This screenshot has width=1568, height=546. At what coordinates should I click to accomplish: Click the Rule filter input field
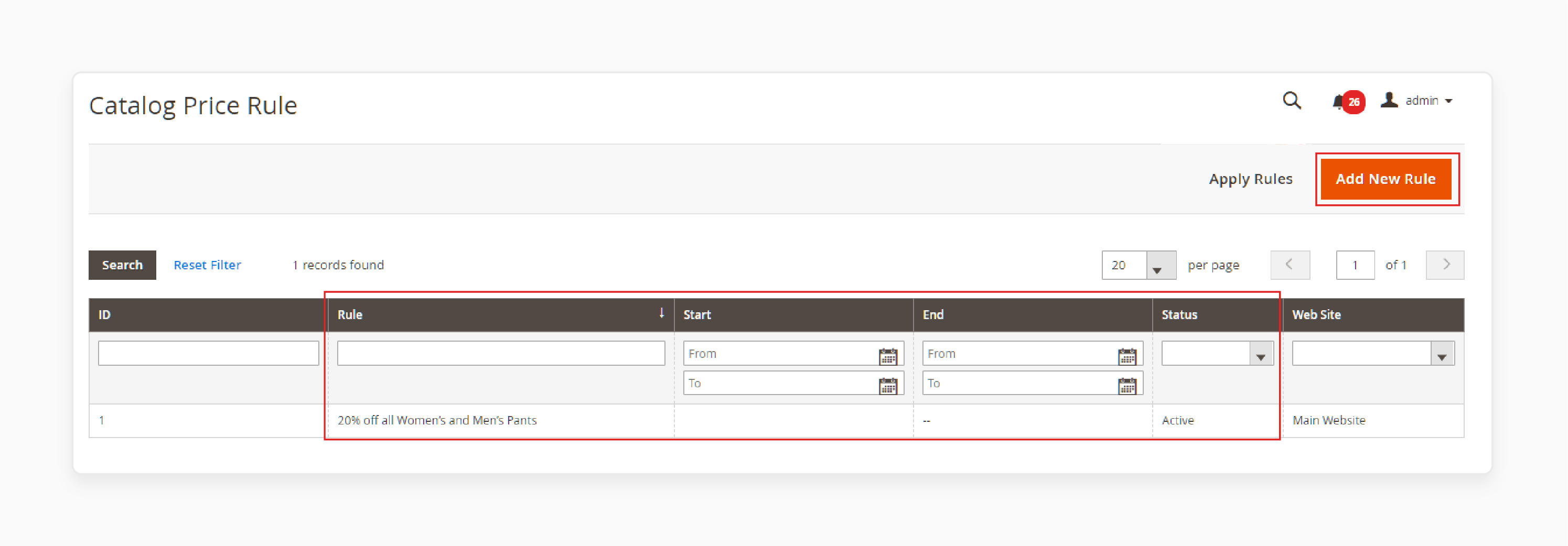point(501,353)
